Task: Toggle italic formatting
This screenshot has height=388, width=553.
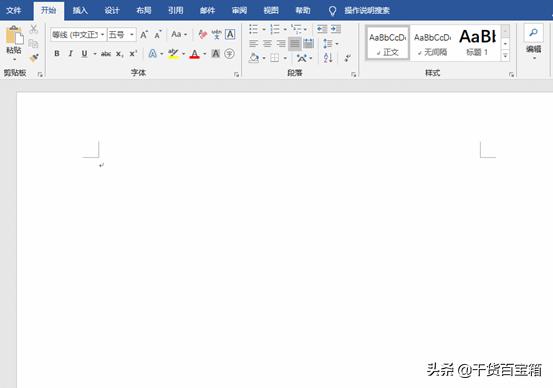Action: (x=71, y=54)
